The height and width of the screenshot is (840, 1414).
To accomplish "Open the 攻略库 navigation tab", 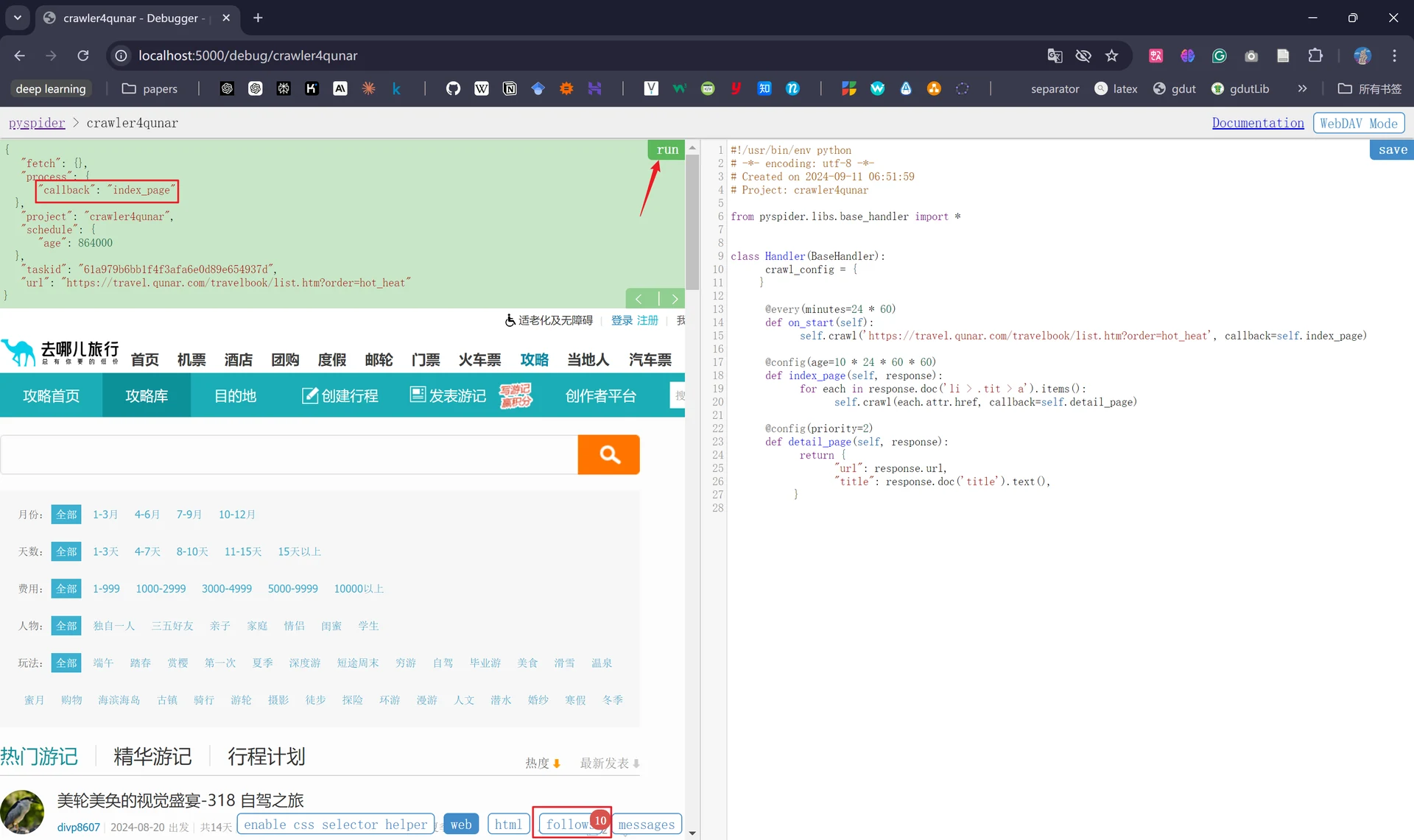I will tap(147, 395).
